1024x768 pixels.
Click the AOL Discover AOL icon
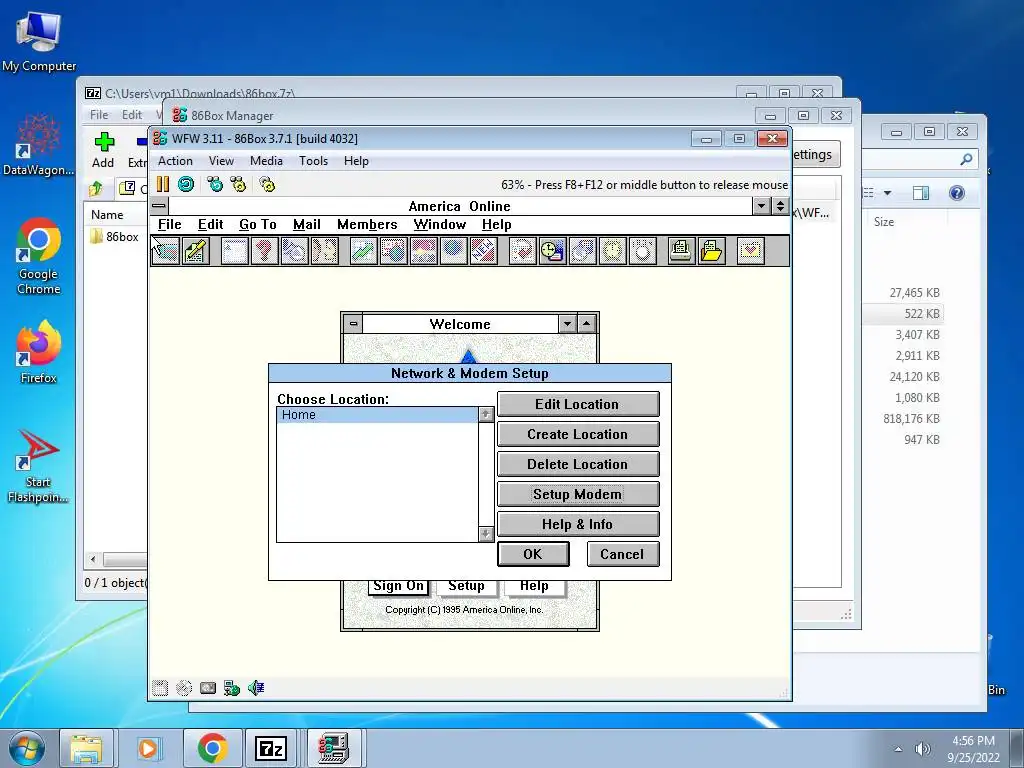(x=523, y=251)
